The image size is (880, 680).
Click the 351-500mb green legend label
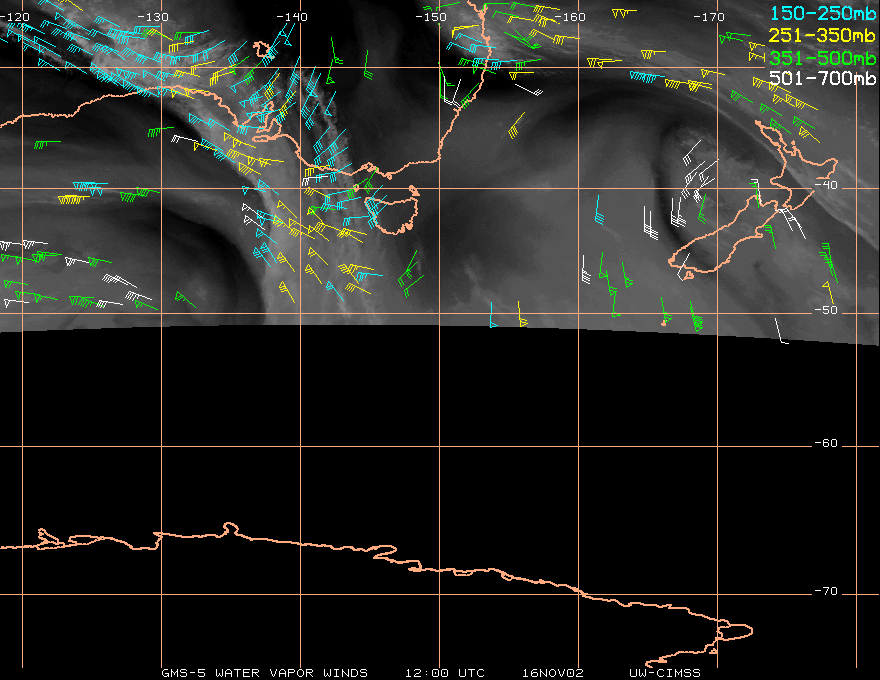822,58
